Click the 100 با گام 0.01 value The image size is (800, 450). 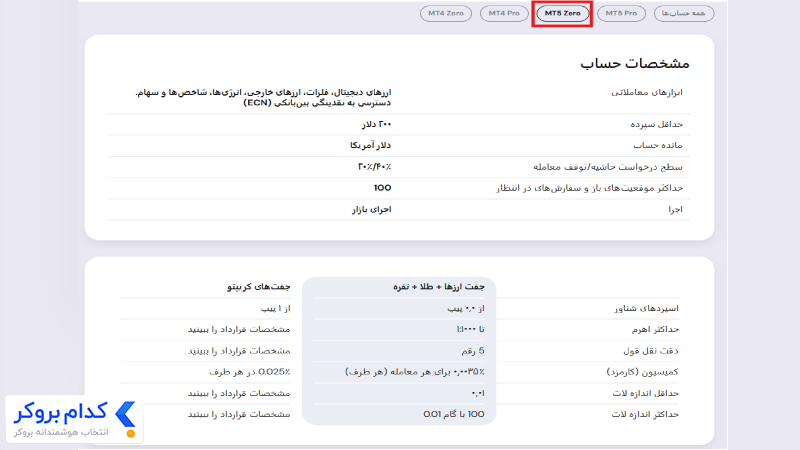click(454, 414)
